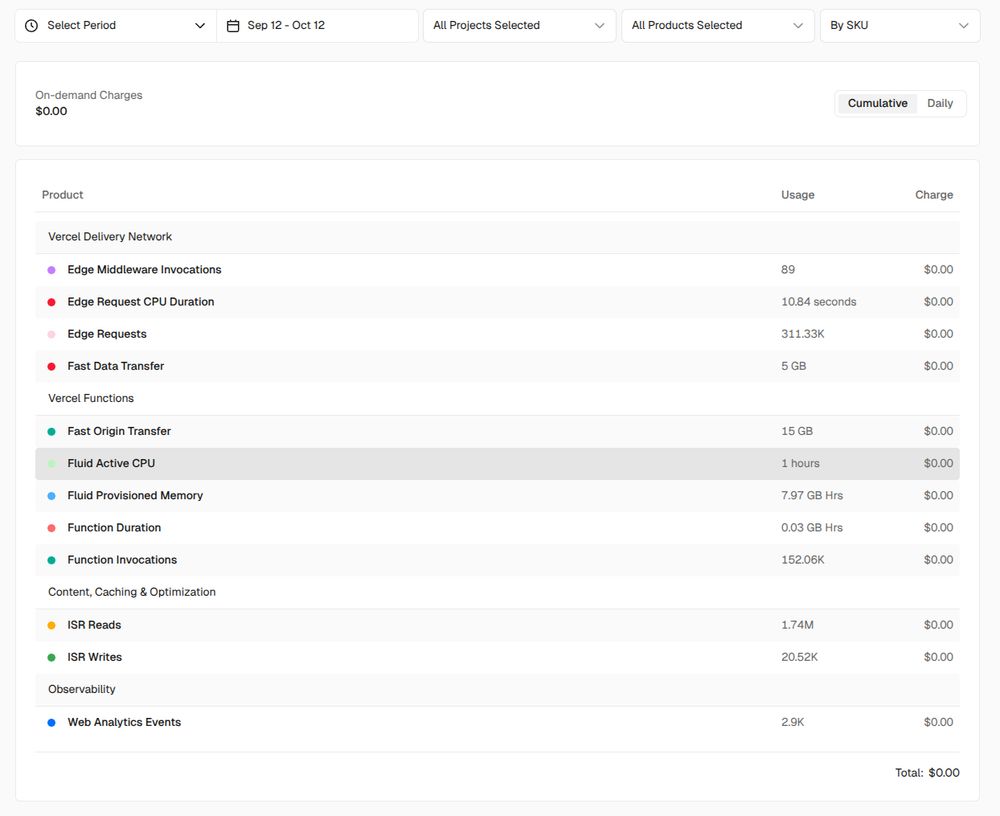Click the red dot for Edge Request CPU Duration

pyautogui.click(x=52, y=302)
